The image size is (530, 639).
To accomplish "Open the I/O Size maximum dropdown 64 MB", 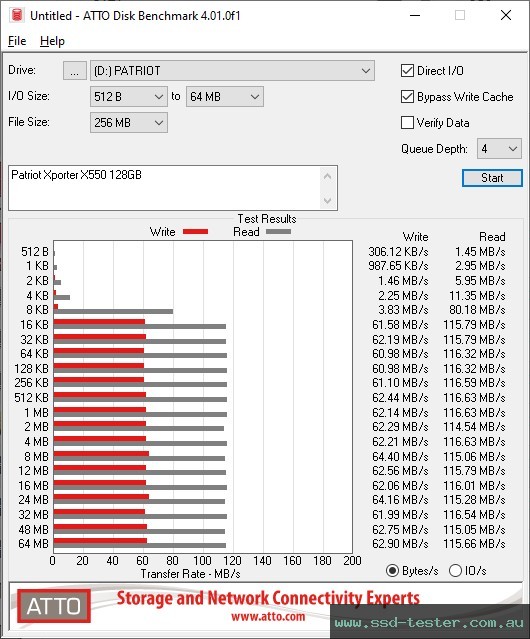I will coord(225,97).
